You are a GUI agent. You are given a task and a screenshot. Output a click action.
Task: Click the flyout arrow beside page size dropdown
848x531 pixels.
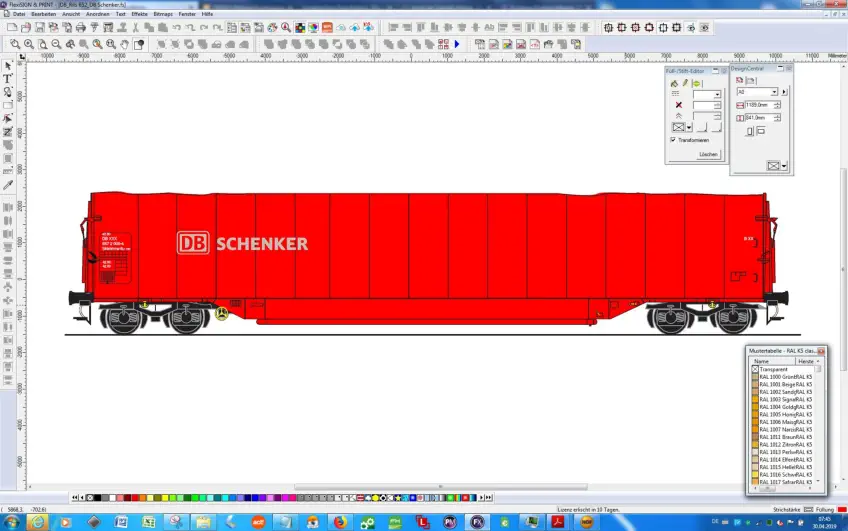click(784, 92)
